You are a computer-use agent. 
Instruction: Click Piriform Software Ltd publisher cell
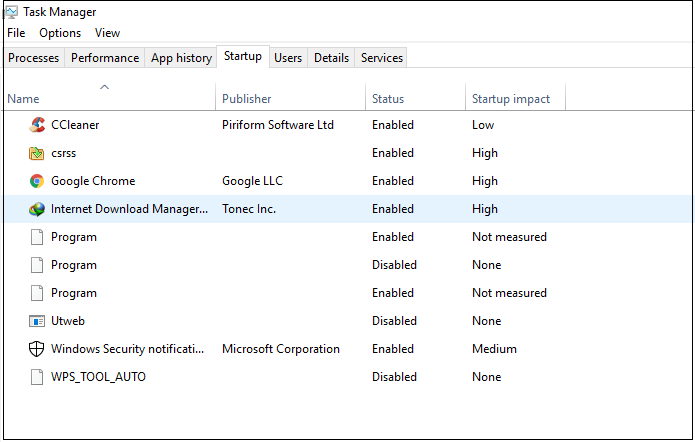pos(277,125)
